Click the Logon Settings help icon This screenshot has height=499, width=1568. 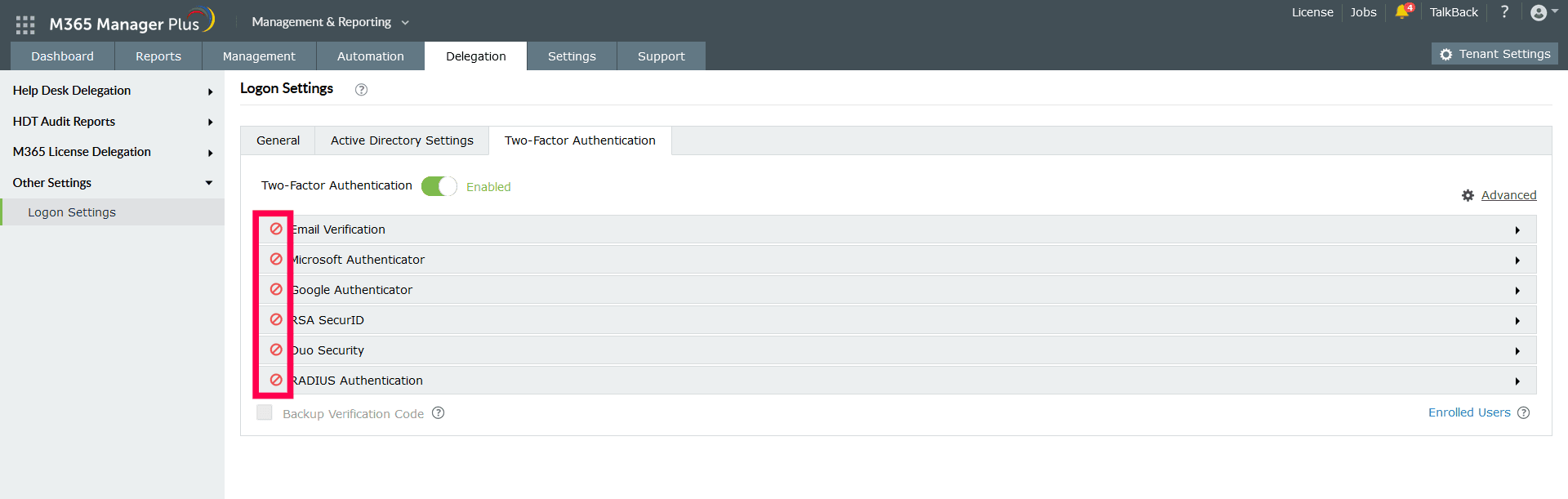[x=361, y=90]
